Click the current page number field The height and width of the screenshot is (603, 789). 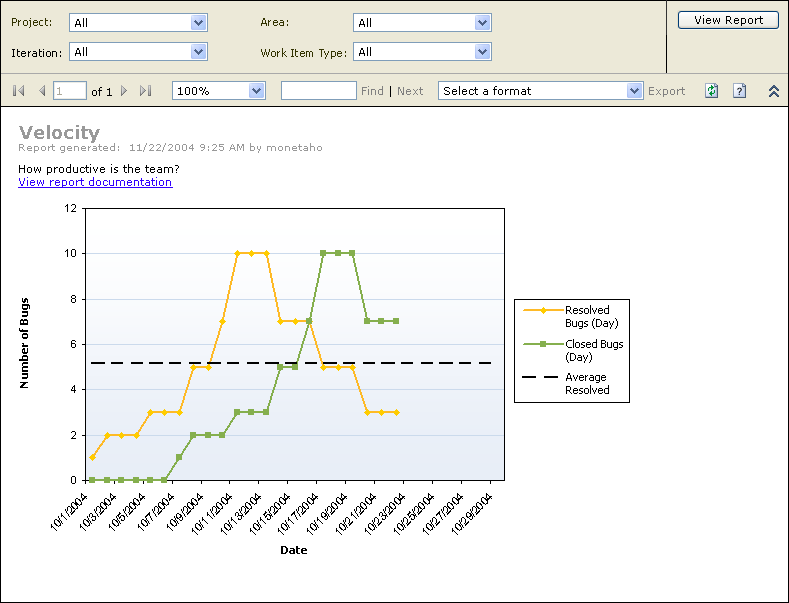70,91
